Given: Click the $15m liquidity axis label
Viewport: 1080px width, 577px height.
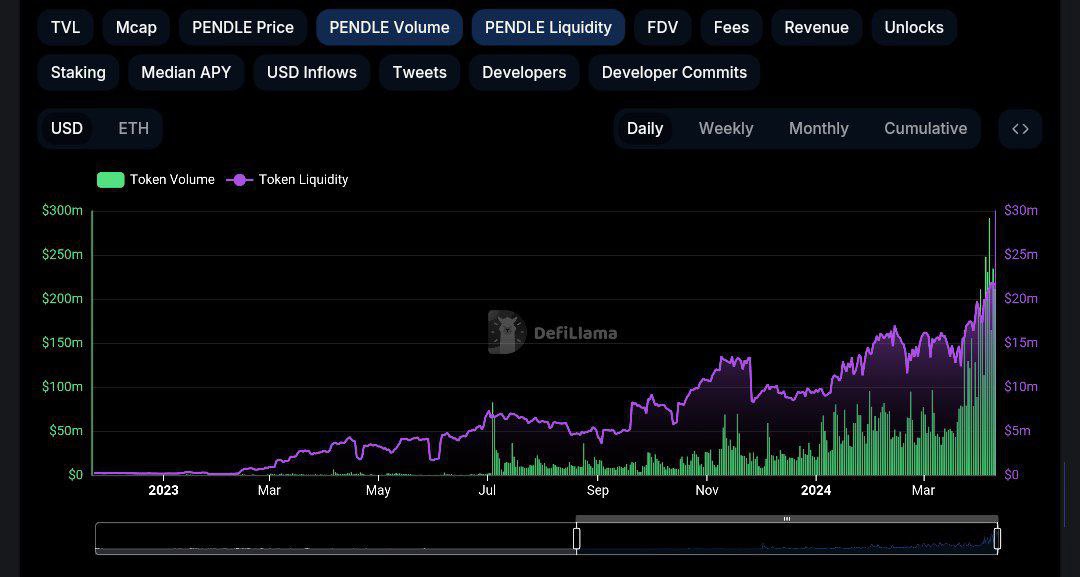Looking at the screenshot, I should click(1021, 343).
